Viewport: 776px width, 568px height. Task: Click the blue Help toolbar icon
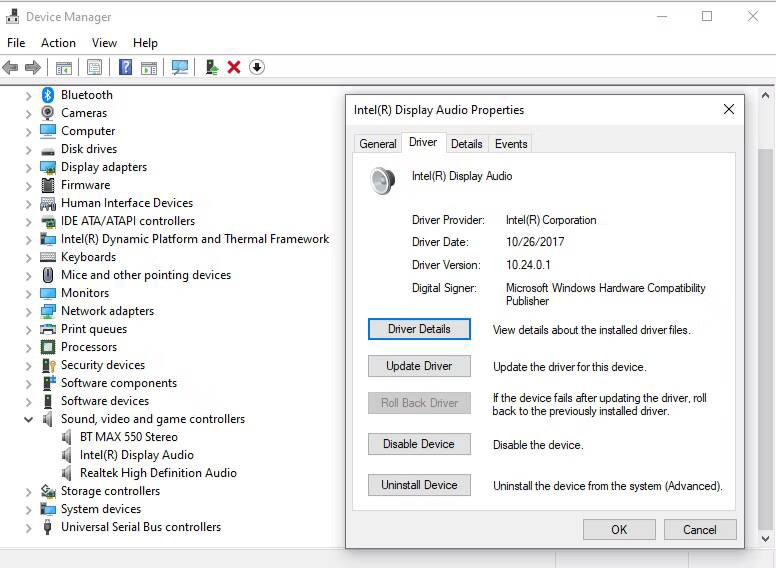[126, 67]
